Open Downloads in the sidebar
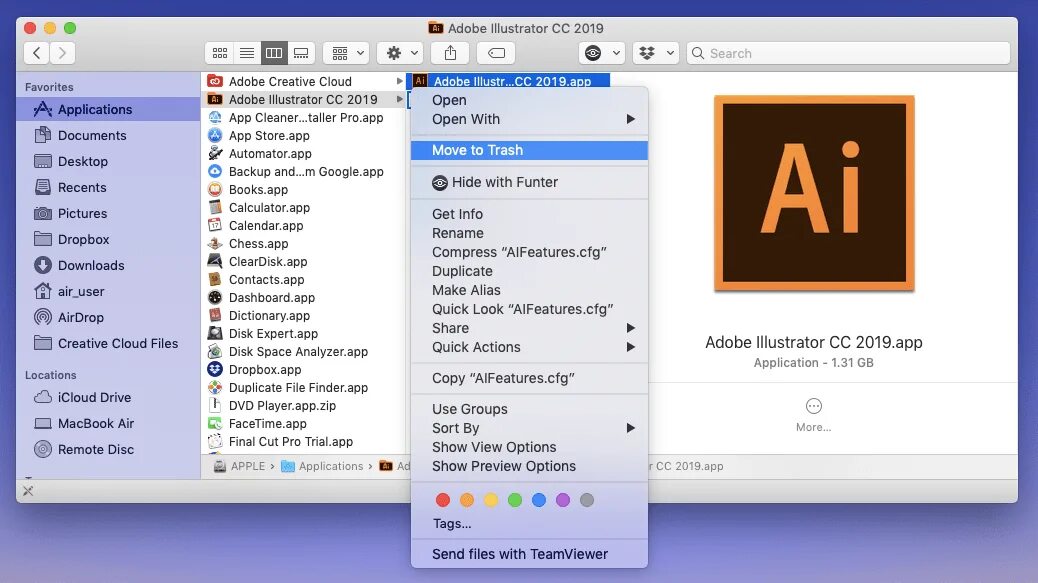 108,265
